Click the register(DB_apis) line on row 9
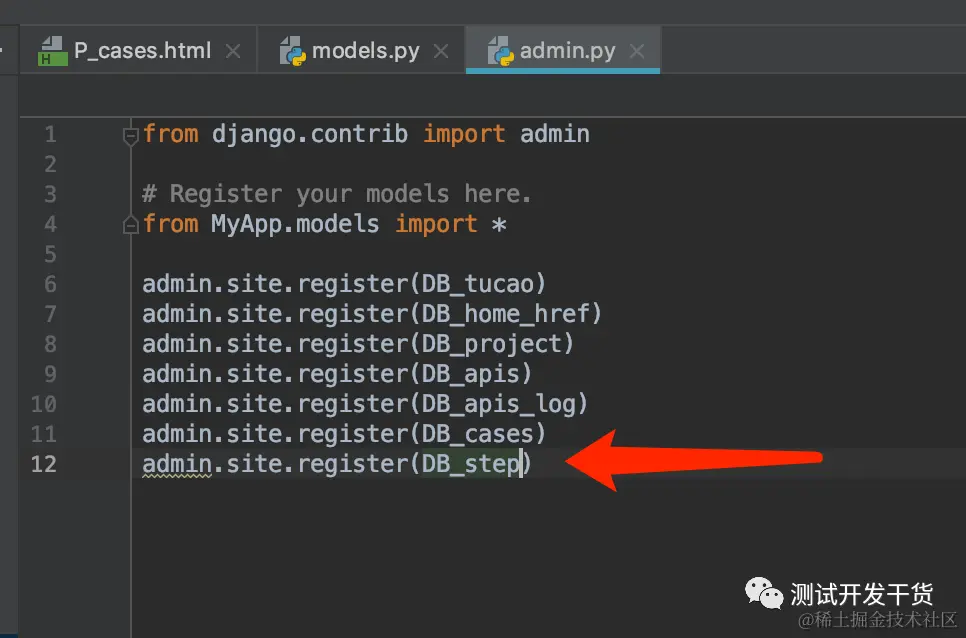Screen dimensions: 966x638 point(337,374)
